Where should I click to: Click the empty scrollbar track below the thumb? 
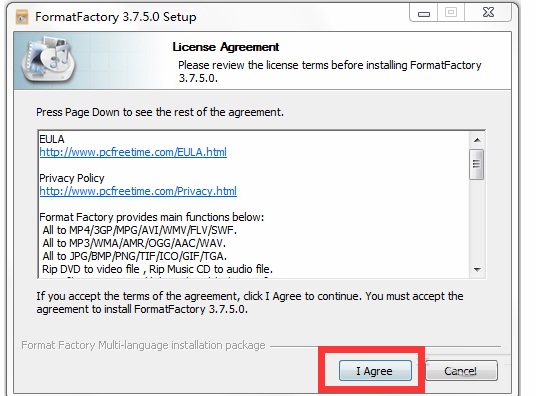click(477, 221)
